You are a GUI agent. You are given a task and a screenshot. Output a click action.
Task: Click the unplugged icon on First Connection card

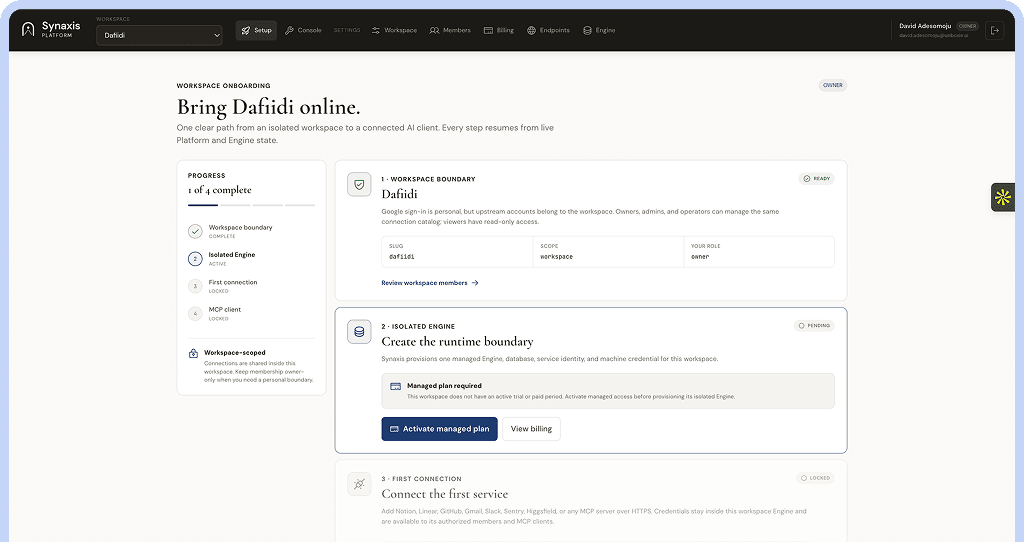pos(359,484)
